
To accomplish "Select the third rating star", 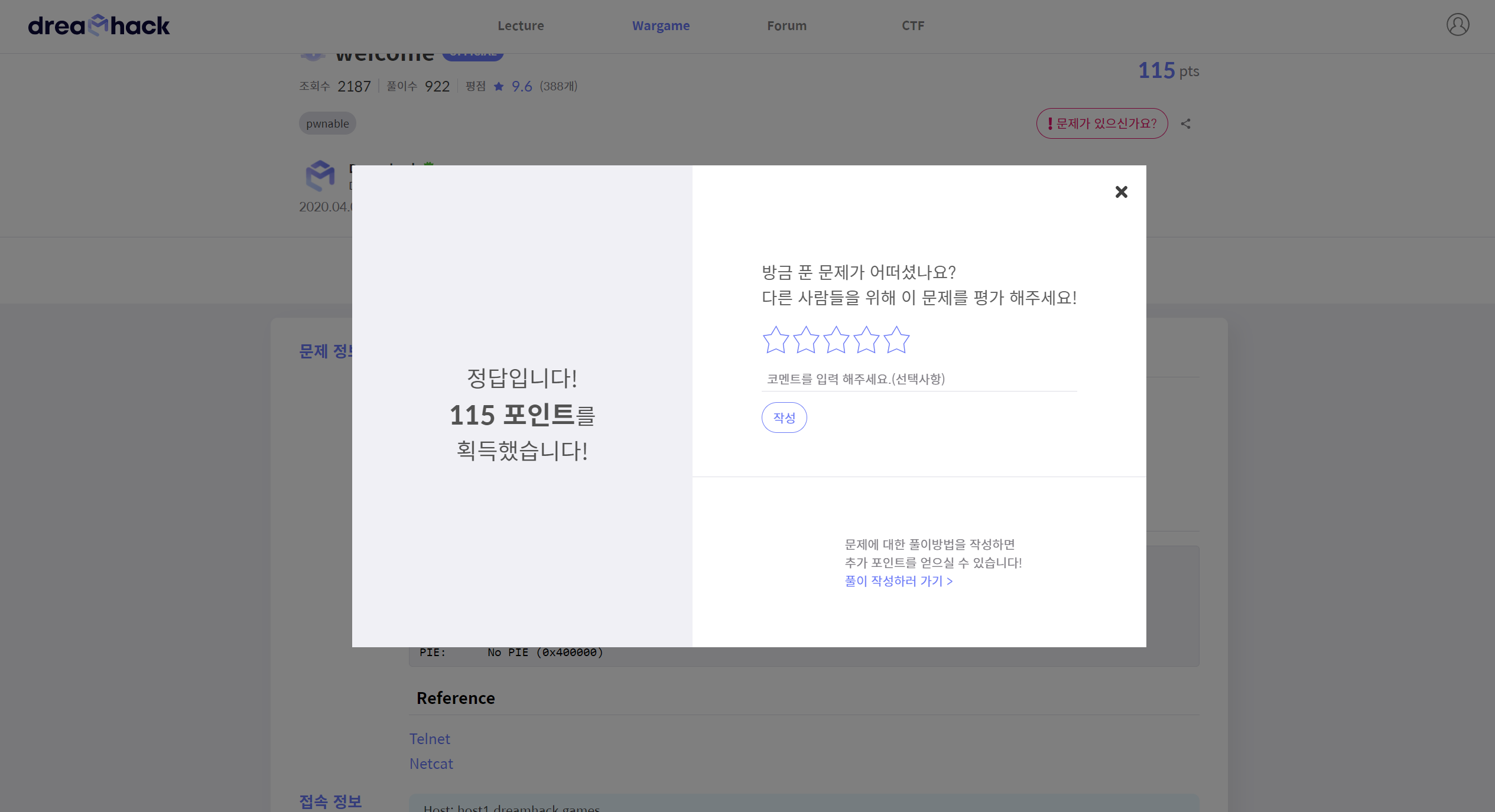I will click(836, 340).
